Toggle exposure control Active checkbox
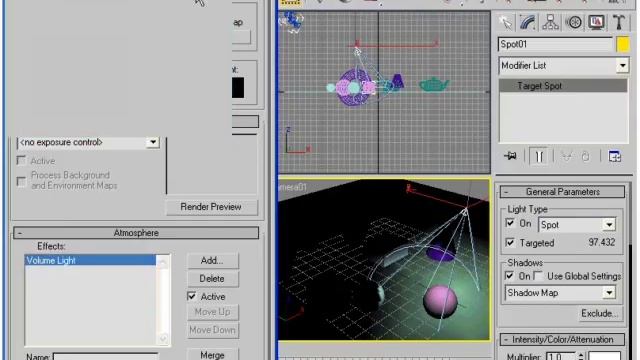Screen dimensions: 640x360 (x=21, y=160)
